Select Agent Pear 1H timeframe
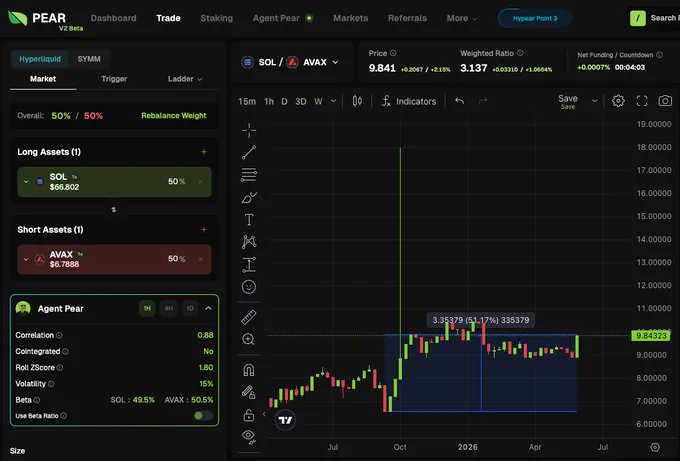 point(147,308)
